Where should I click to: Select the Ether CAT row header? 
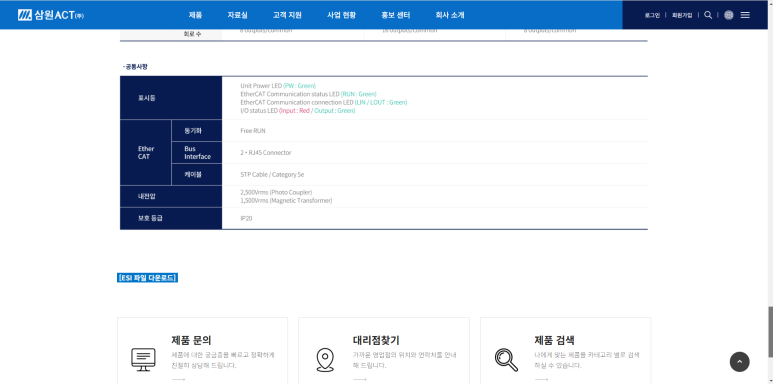tap(146, 152)
